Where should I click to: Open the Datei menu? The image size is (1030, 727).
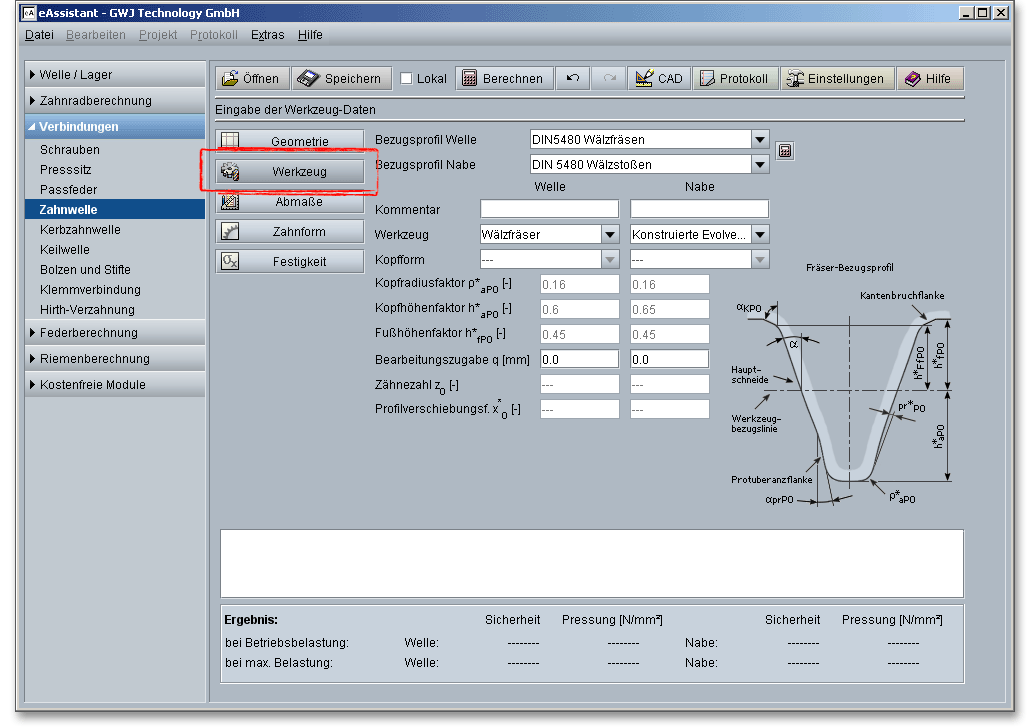tap(39, 35)
